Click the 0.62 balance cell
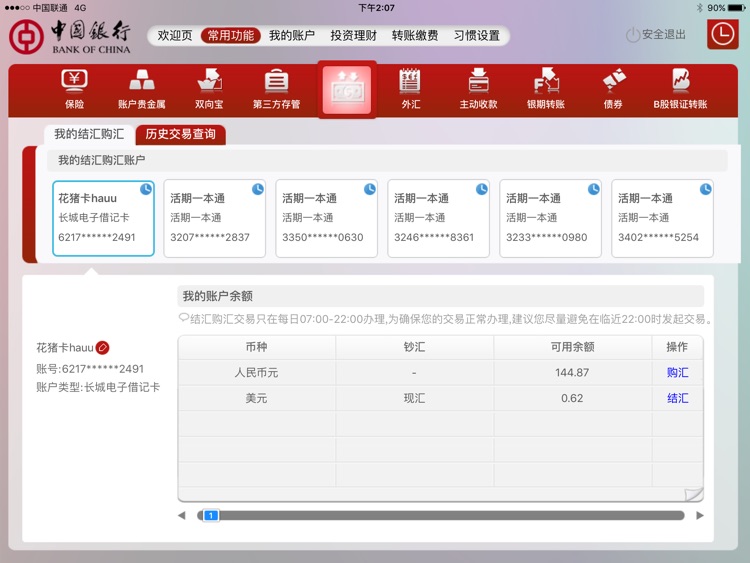 click(x=572, y=398)
